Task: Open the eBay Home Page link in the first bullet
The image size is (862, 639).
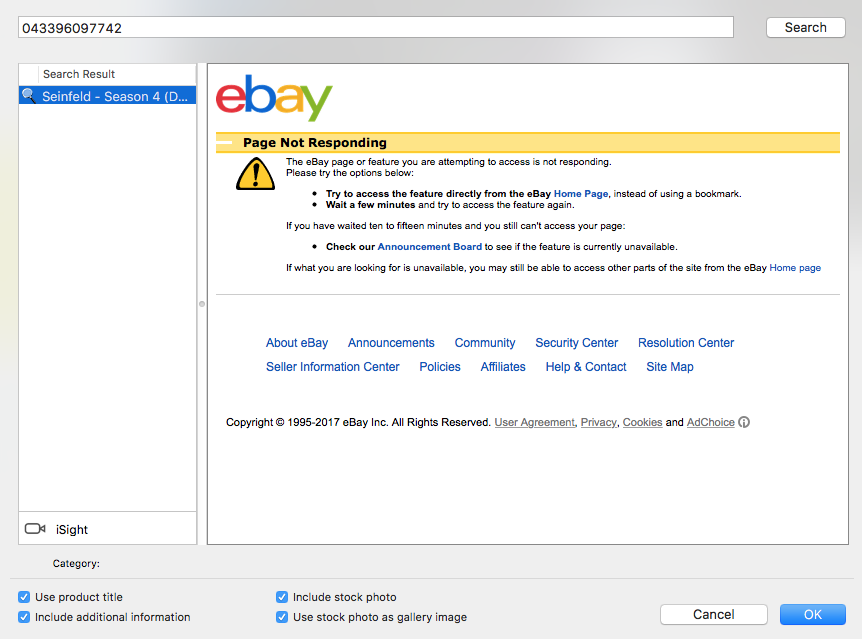Action: [x=581, y=194]
